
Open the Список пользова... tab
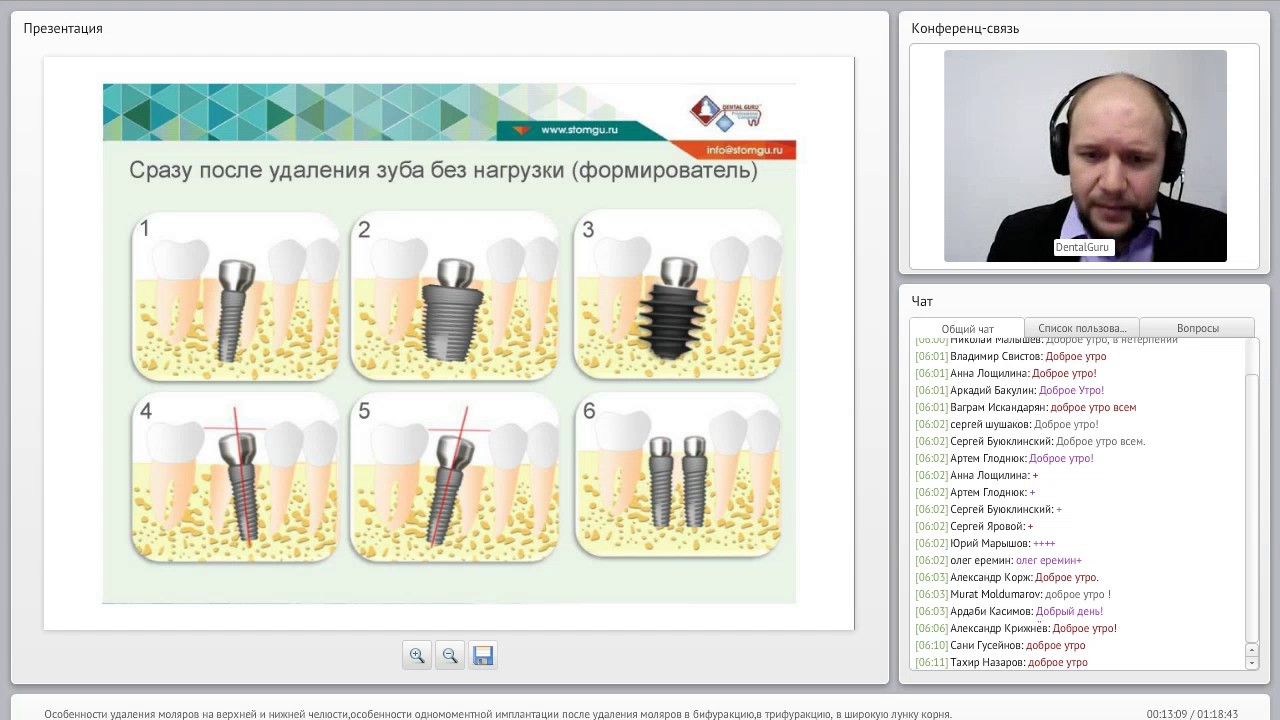[x=1082, y=328]
